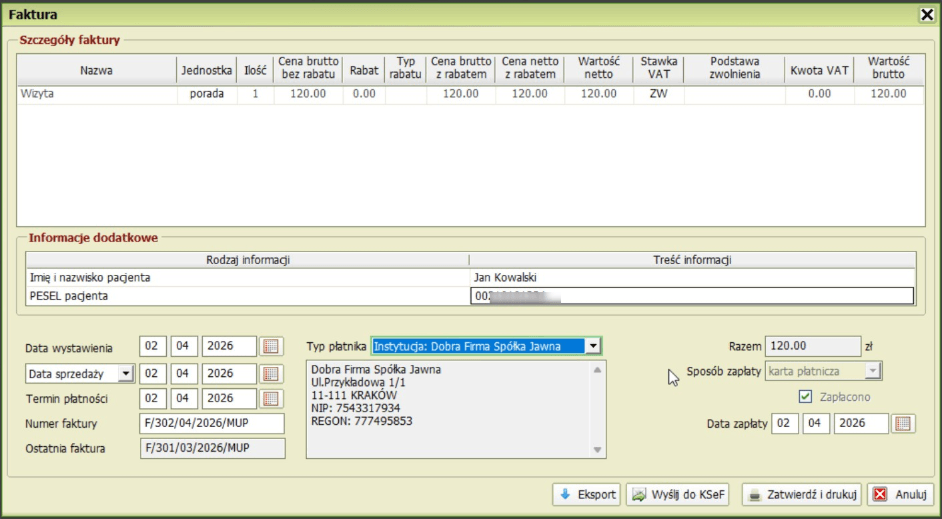Open calendar for Data zapłaty

click(903, 423)
